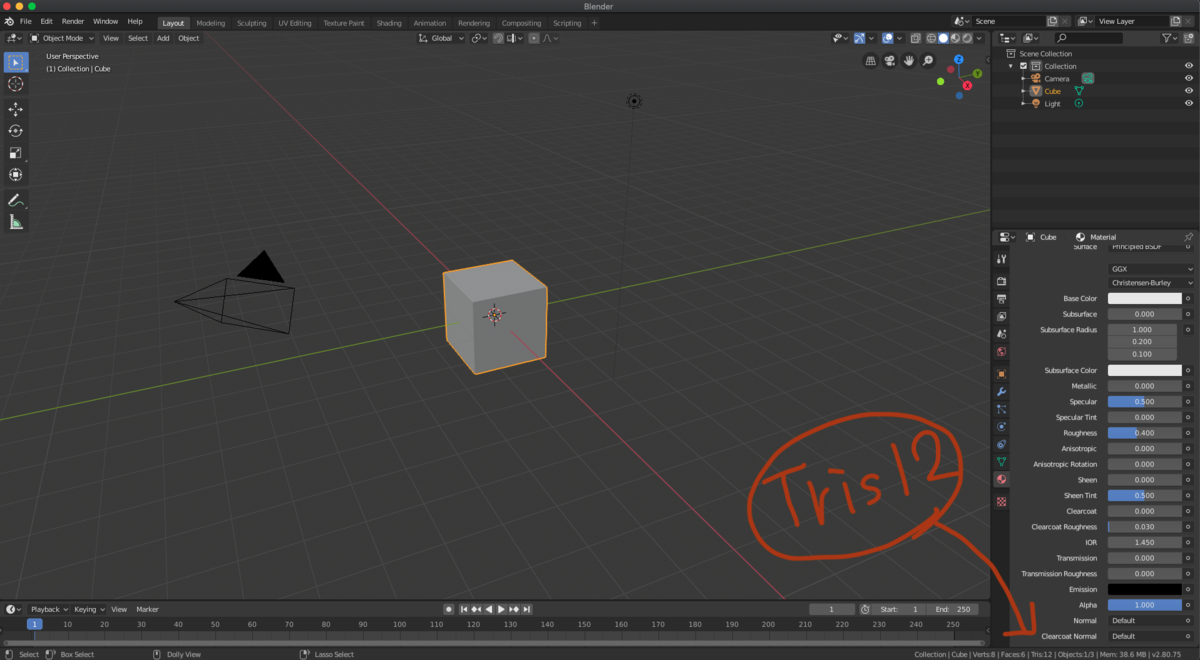Screen dimensions: 1200x660
Task: Open the Tool properties tab icon
Action: 1001,259
